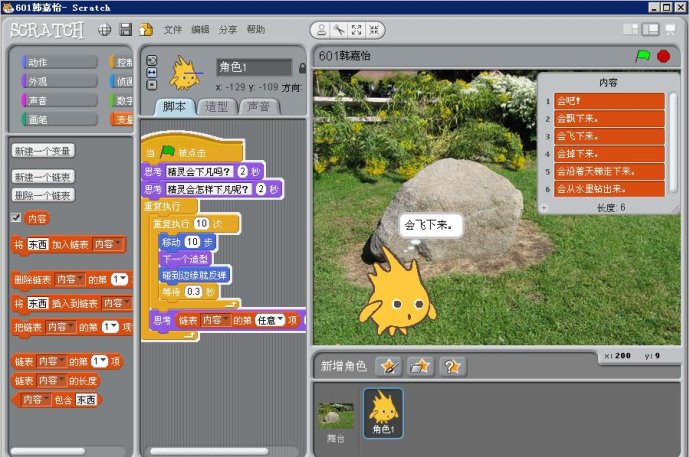The width and height of the screenshot is (690, 457).
Task: Select the duplicate stamp tool
Action: (x=321, y=30)
